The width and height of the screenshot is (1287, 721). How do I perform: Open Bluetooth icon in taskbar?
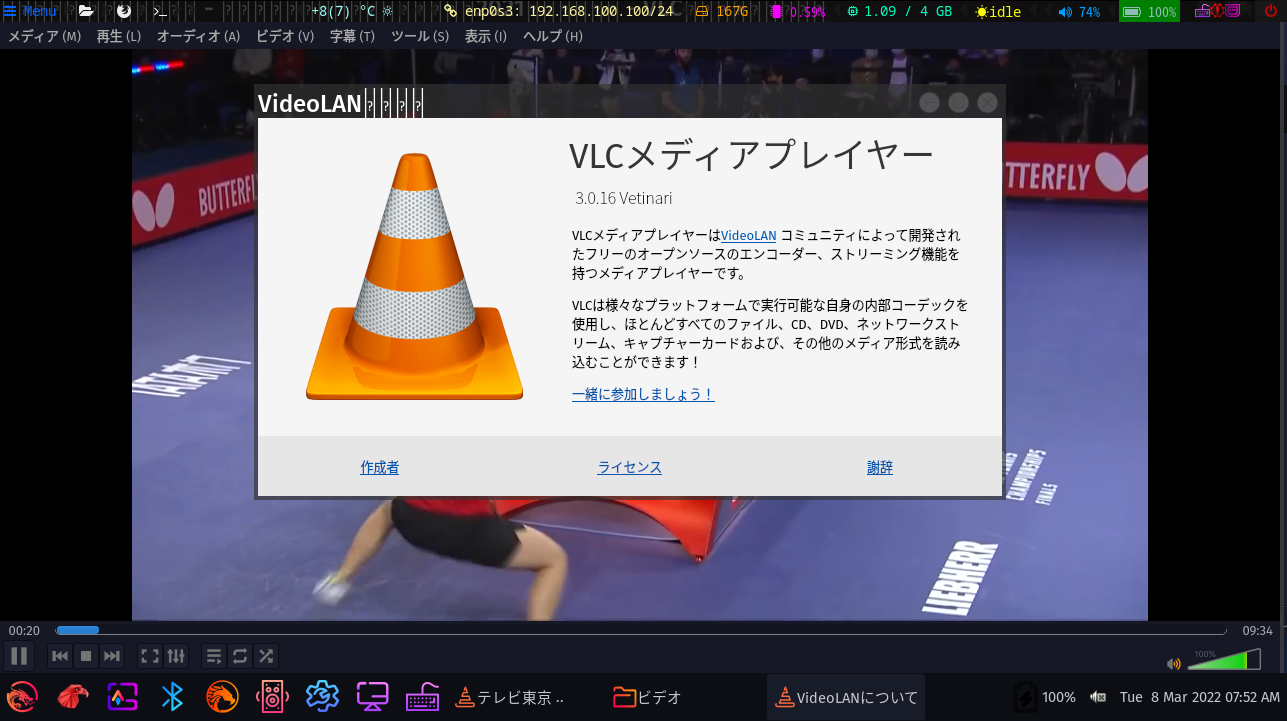tap(172, 696)
